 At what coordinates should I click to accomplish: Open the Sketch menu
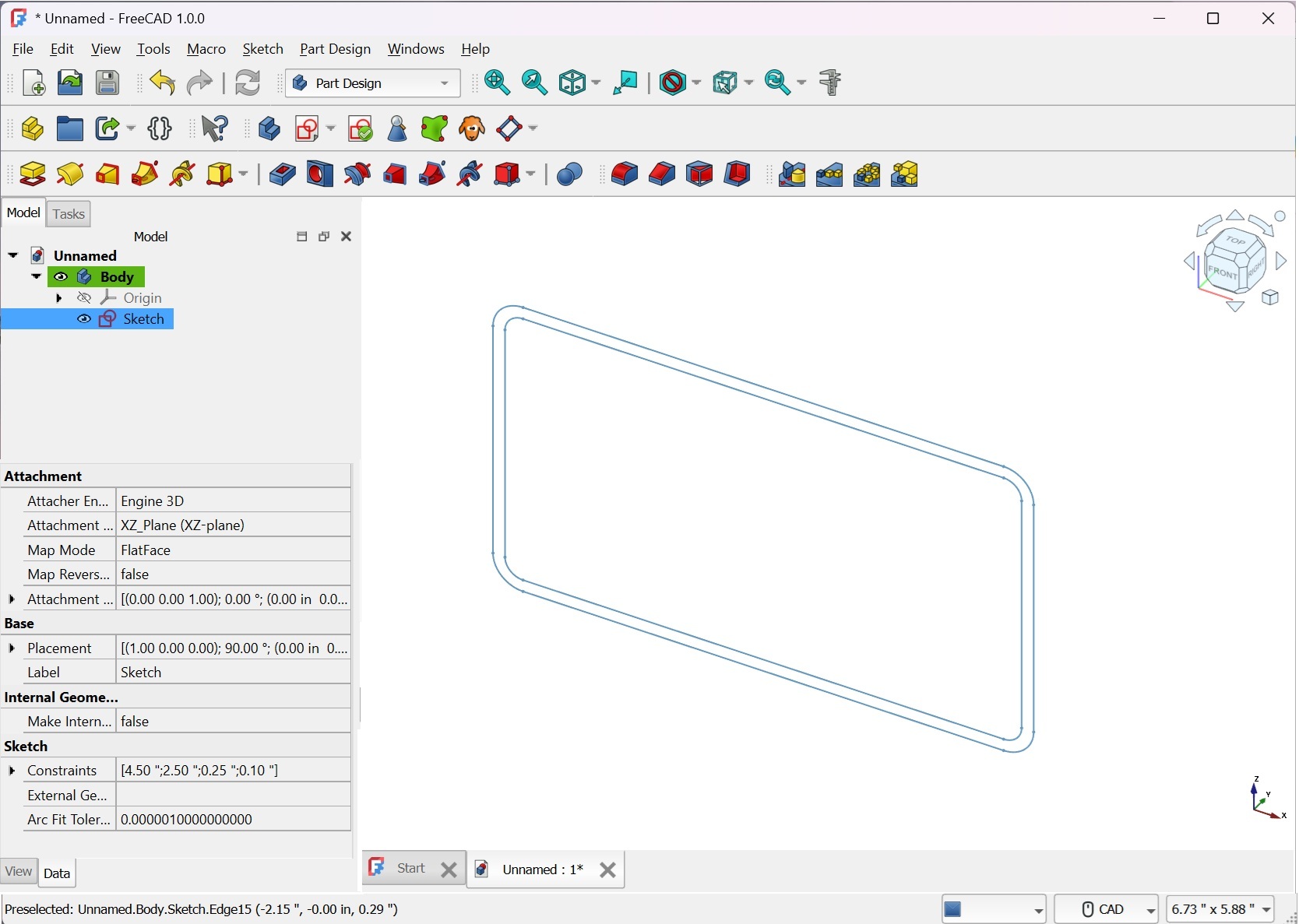click(x=262, y=49)
